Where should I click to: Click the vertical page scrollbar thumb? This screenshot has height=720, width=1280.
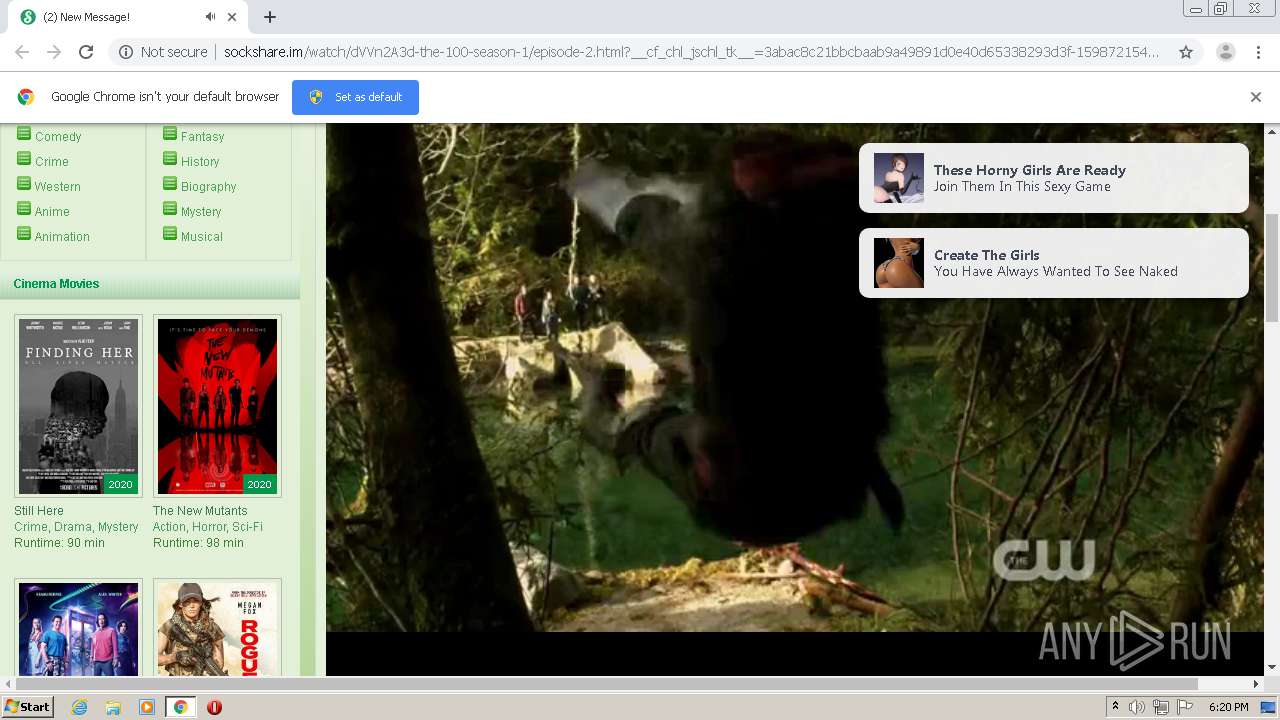coord(1272,267)
